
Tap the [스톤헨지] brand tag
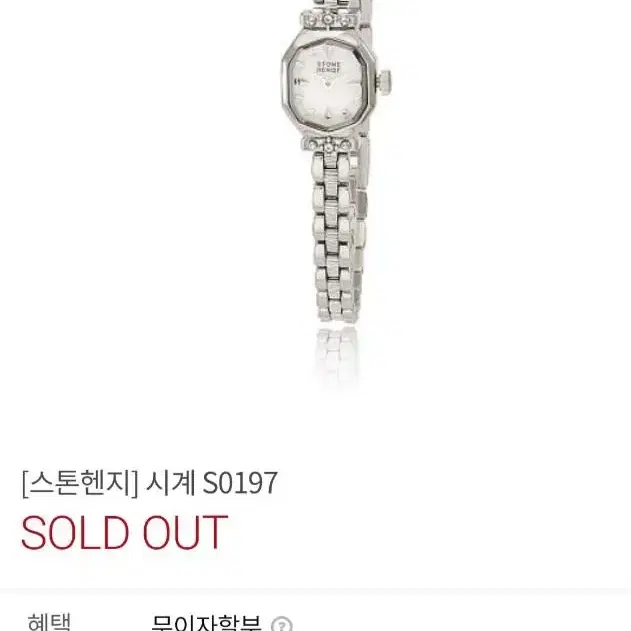click(x=80, y=483)
